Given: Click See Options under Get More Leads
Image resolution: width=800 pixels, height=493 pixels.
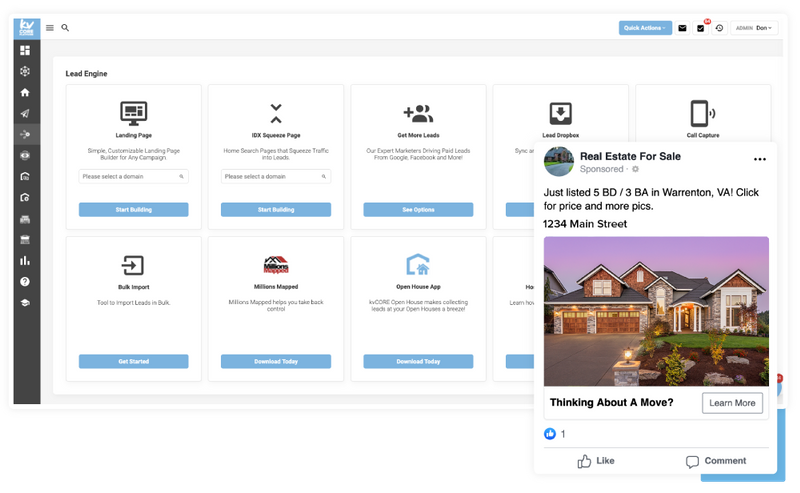Looking at the screenshot, I should coord(418,210).
